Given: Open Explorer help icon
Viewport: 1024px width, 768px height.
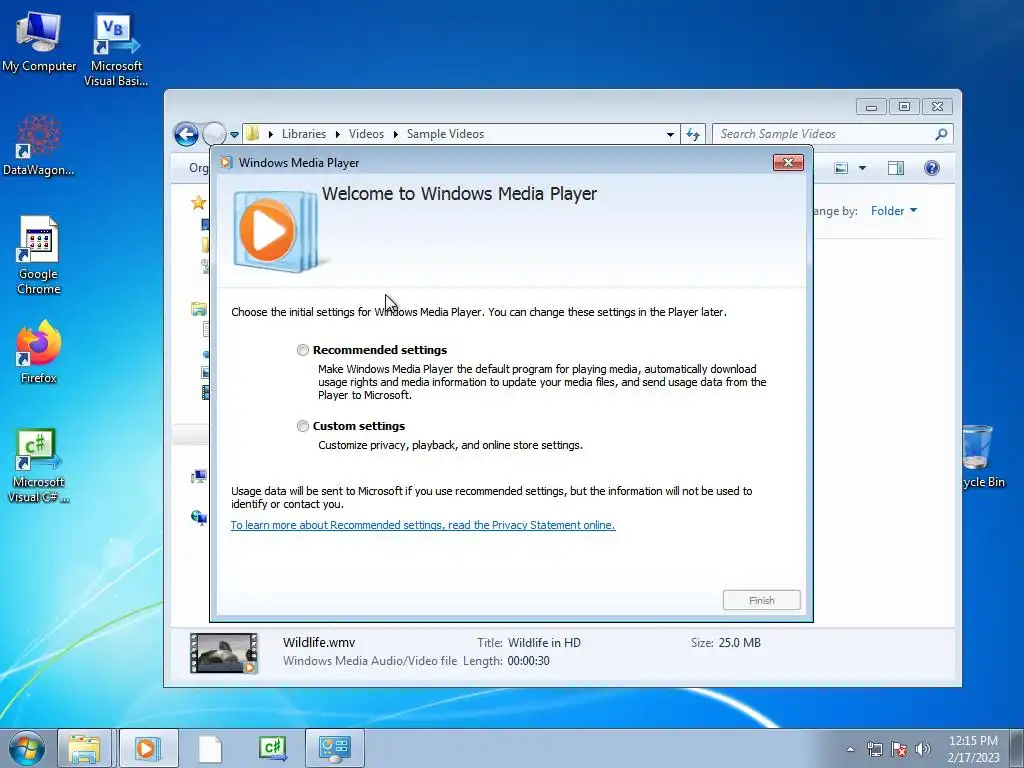Looking at the screenshot, I should coord(931,168).
